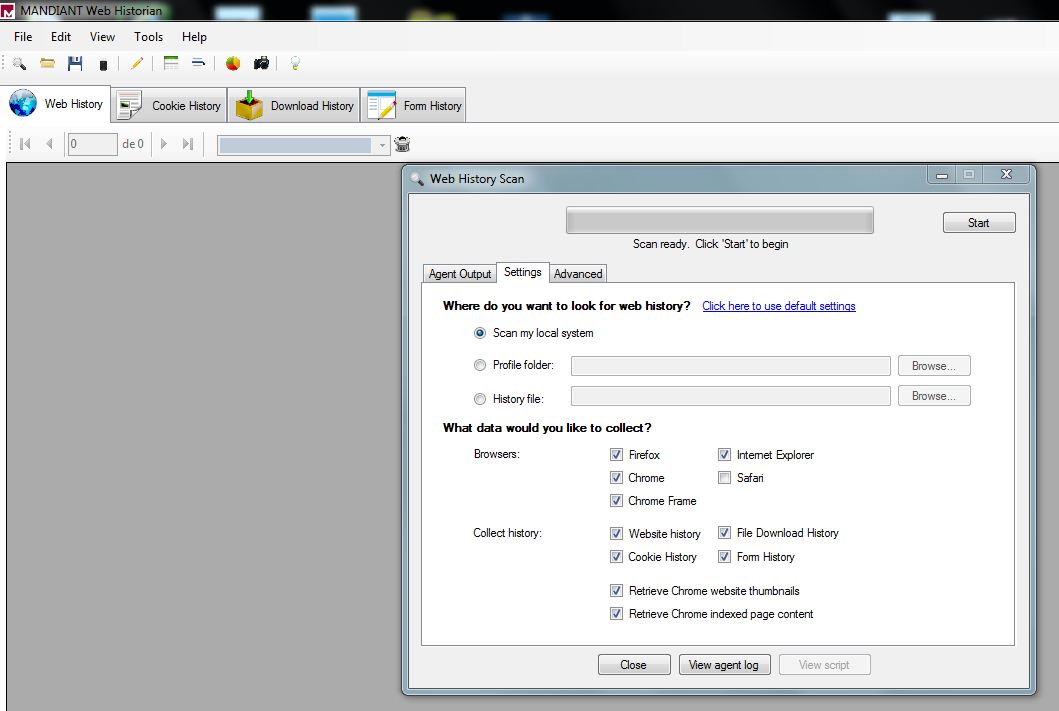Toggle the Cookie History checkbox in scan settings

616,556
